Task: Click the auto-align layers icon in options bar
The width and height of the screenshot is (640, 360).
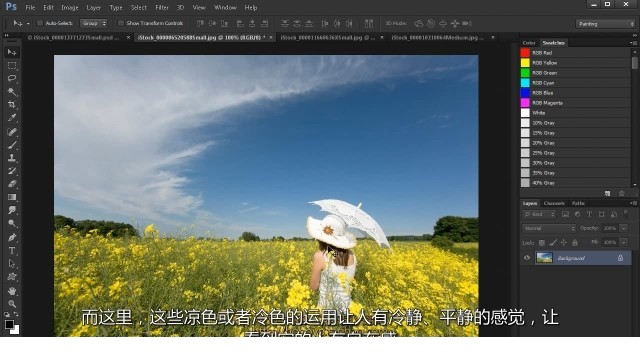Action: click(x=369, y=23)
